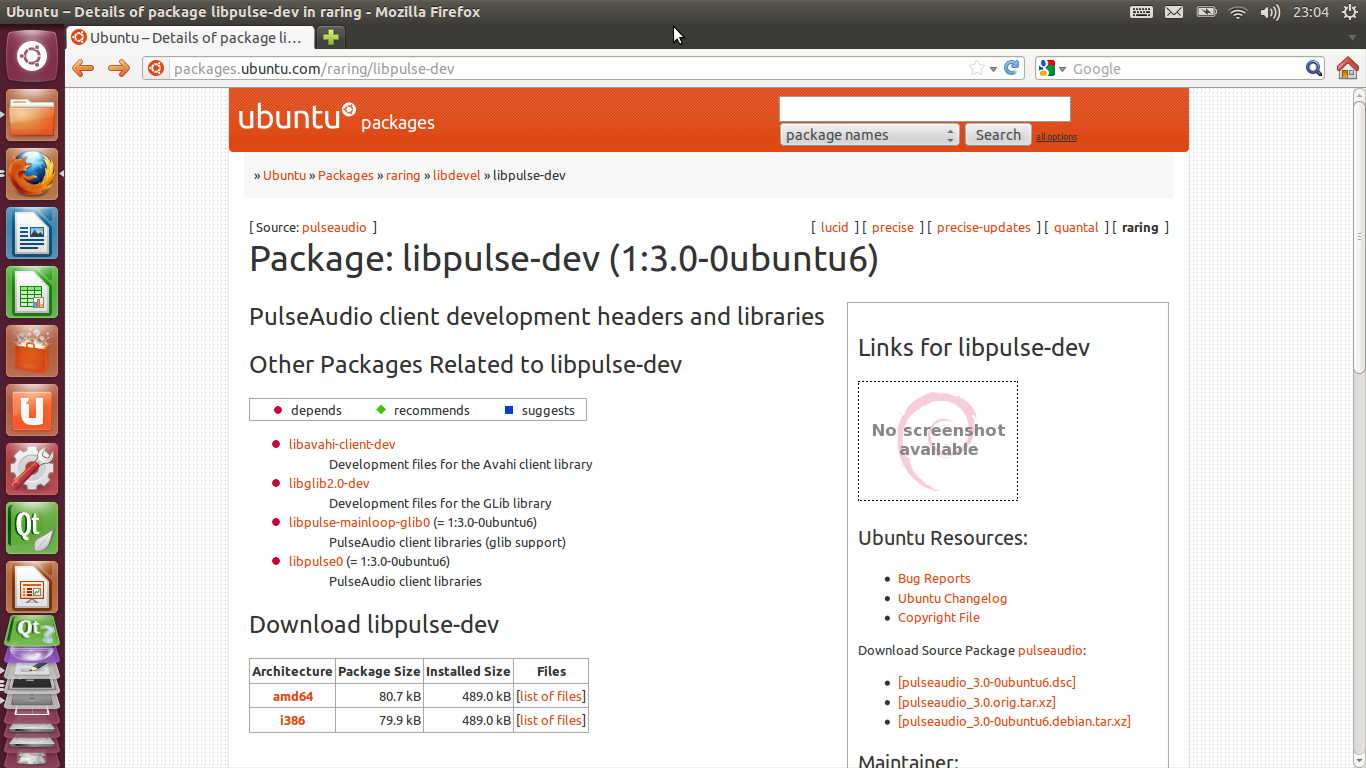
Task: Open libglib2.0-dev dependency link
Action: coord(329,483)
